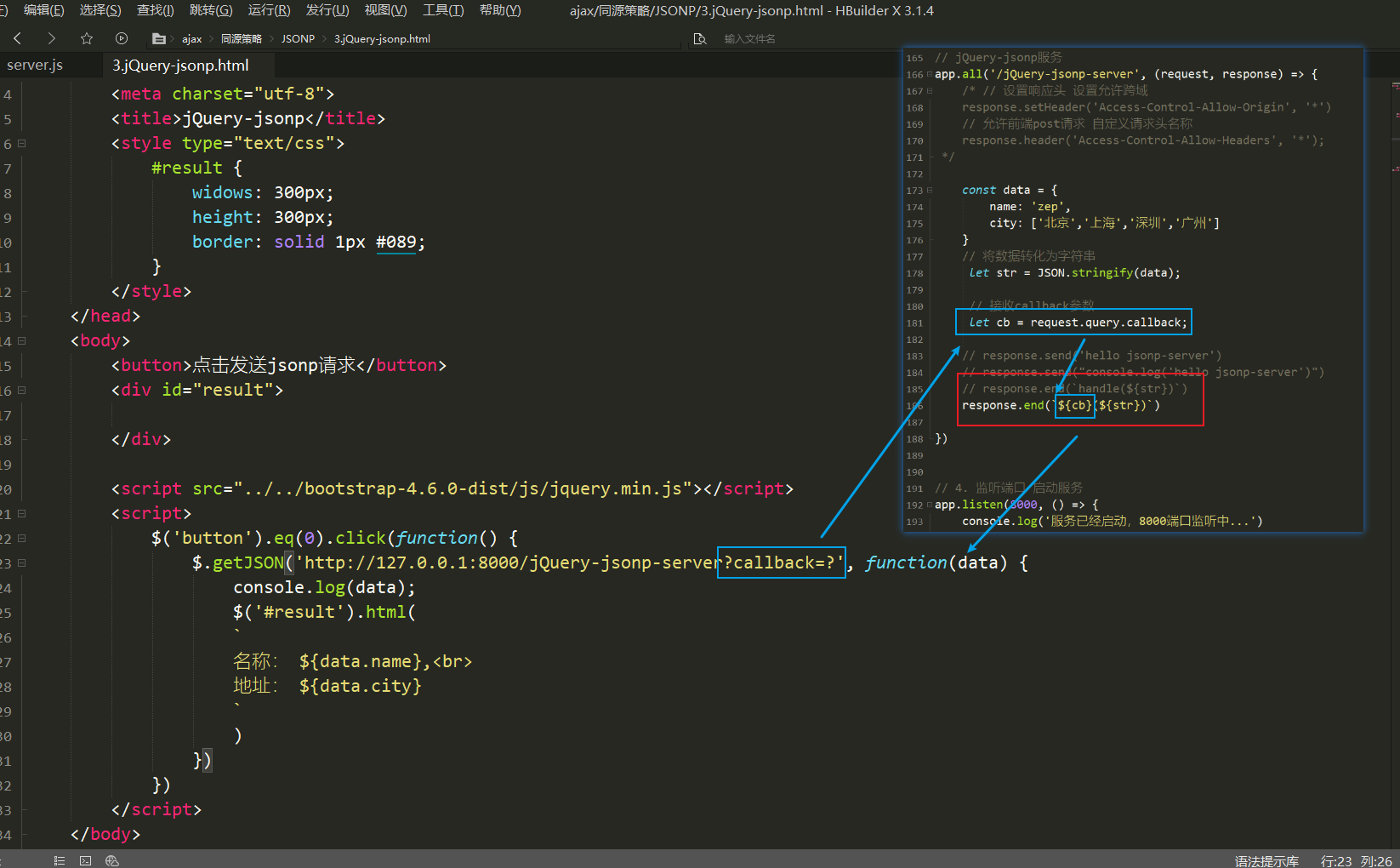Open the 运行(R) menu
Viewport: 1400px width, 868px height.
269,10
